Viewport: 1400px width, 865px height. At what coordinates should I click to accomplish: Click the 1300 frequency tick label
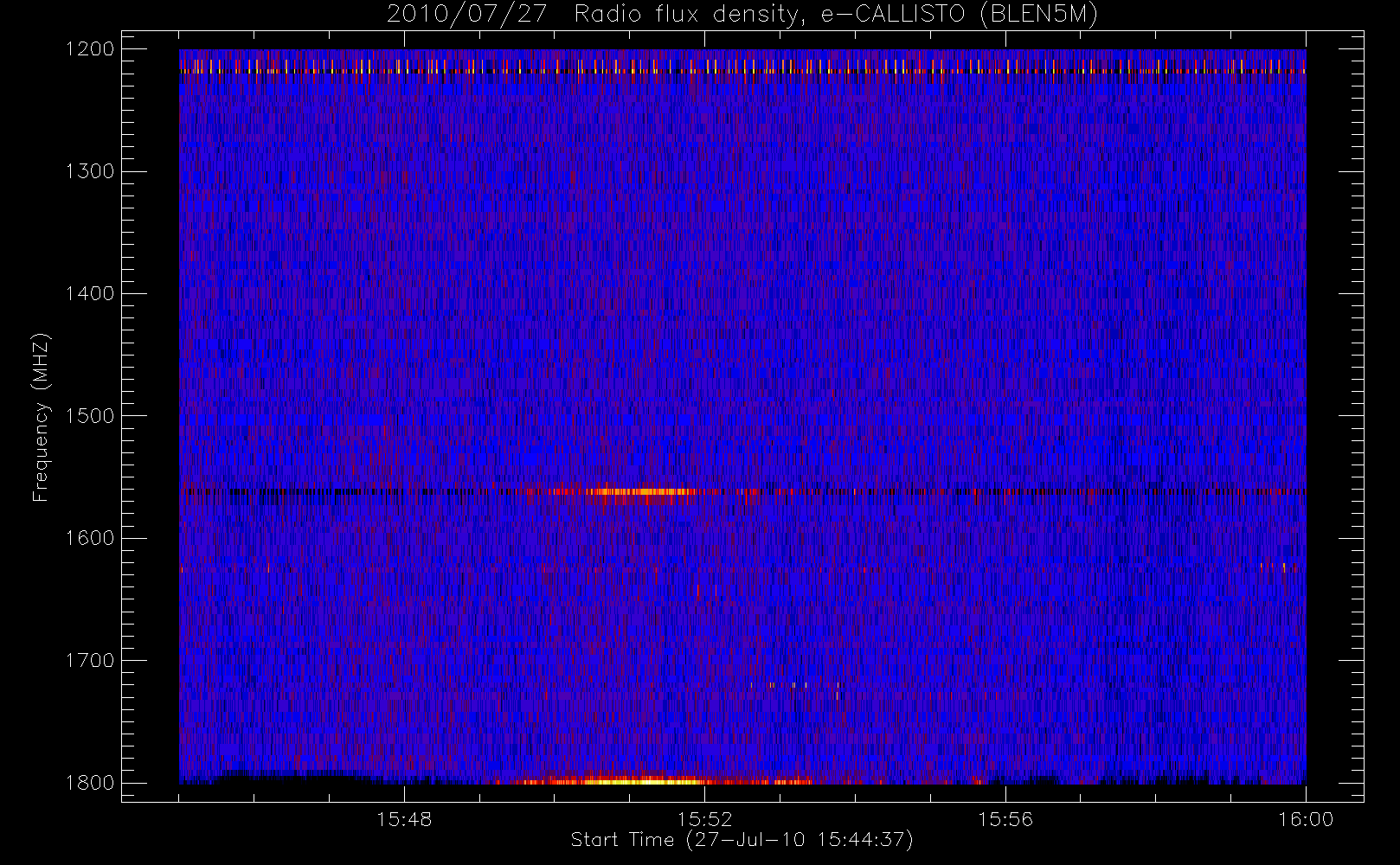tap(90, 171)
